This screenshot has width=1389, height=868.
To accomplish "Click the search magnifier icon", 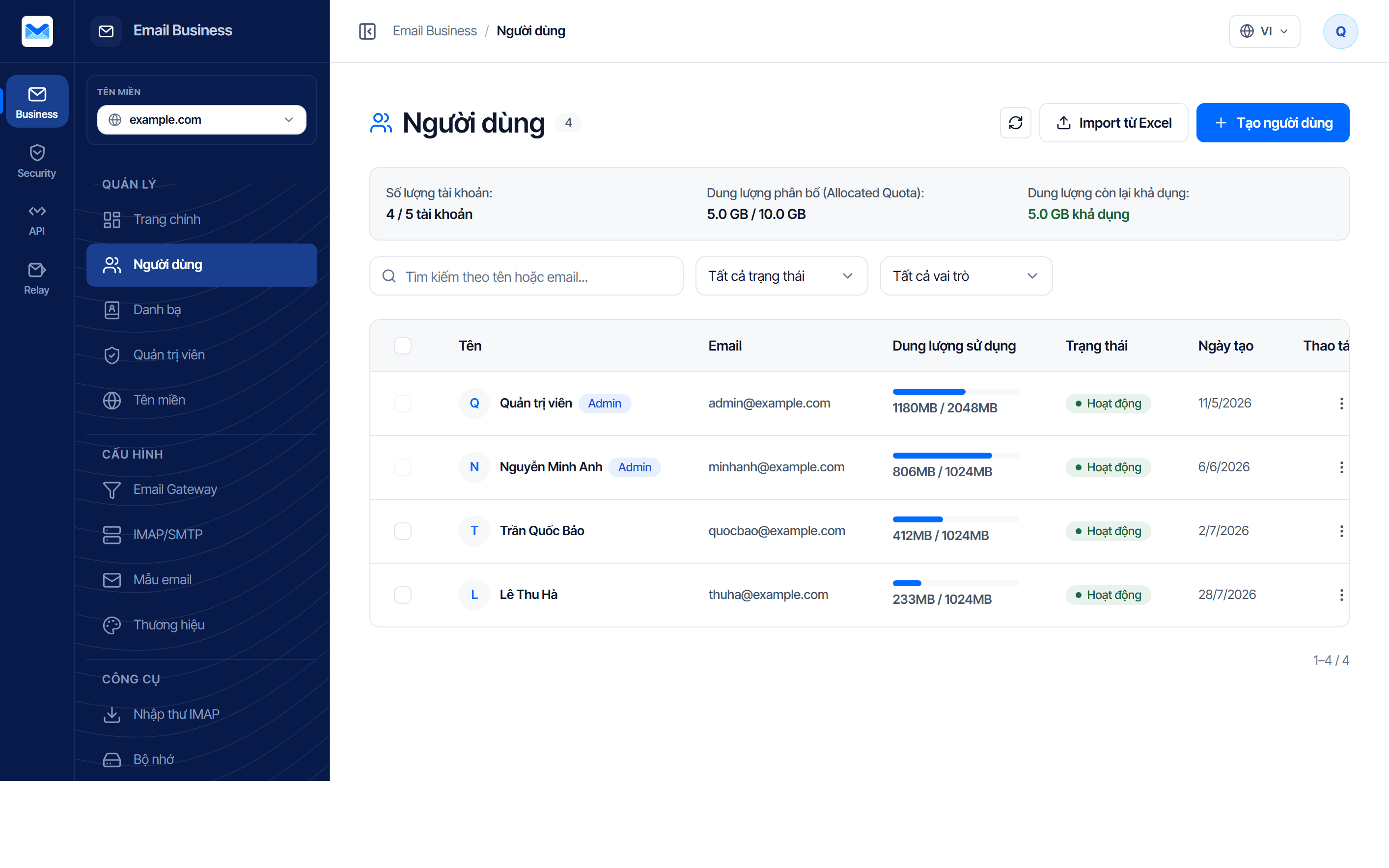I will click(389, 276).
